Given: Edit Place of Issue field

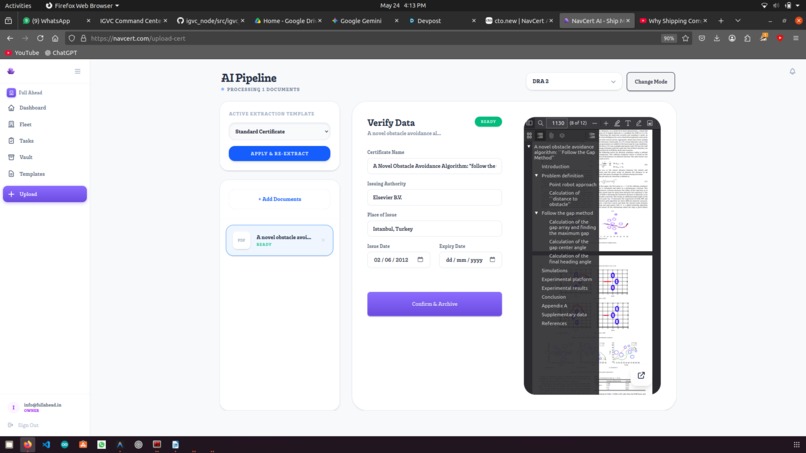Looking at the screenshot, I should 434,229.
